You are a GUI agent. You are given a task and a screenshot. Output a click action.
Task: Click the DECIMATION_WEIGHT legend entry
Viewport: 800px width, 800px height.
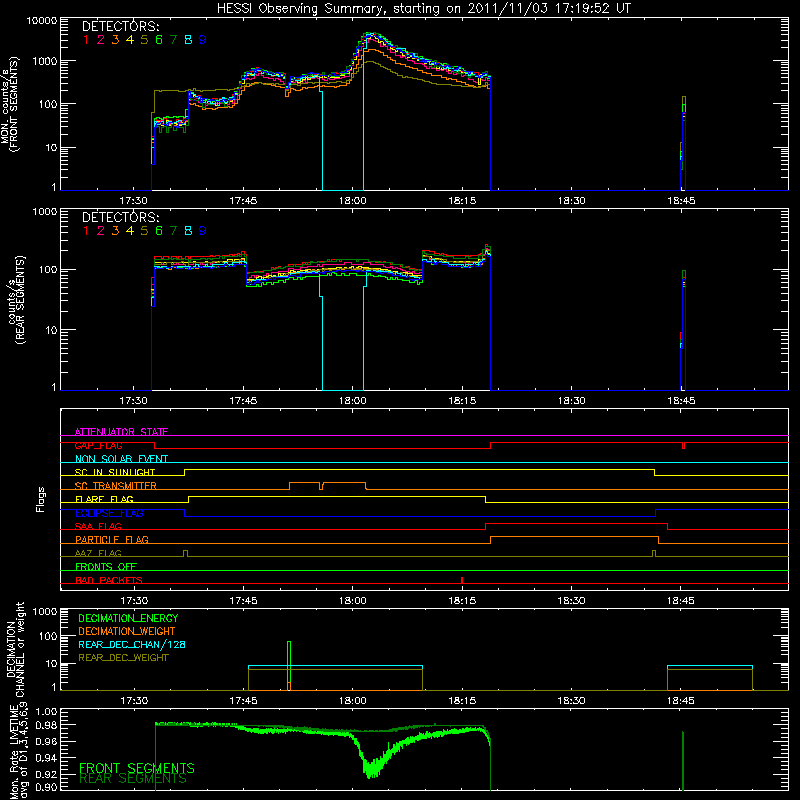pos(127,632)
